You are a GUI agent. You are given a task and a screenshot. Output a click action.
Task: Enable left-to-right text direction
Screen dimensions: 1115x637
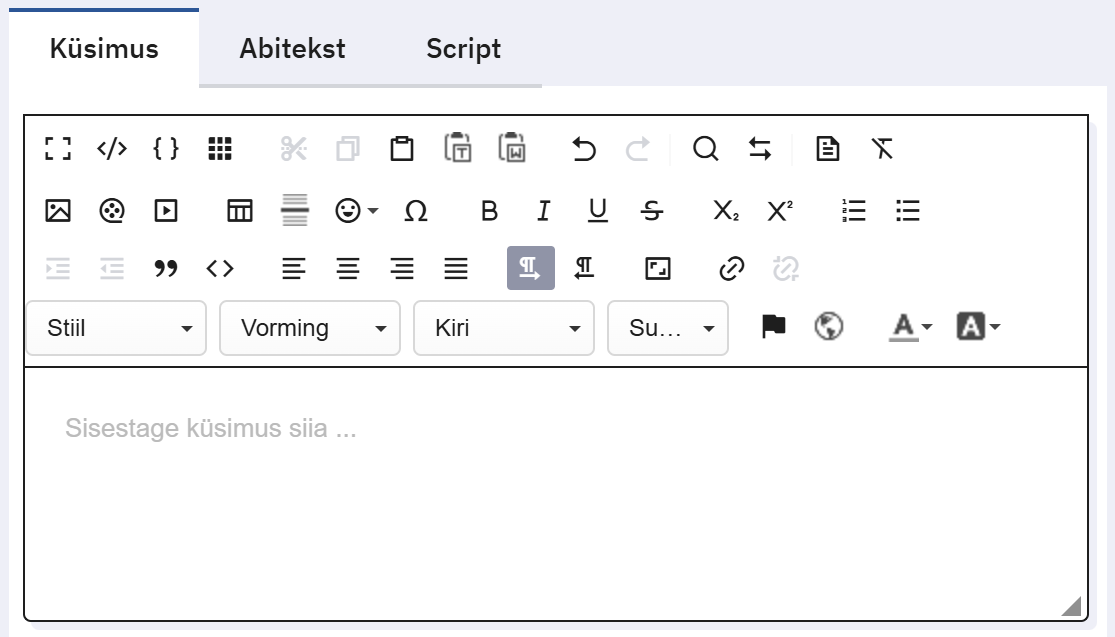click(x=530, y=268)
